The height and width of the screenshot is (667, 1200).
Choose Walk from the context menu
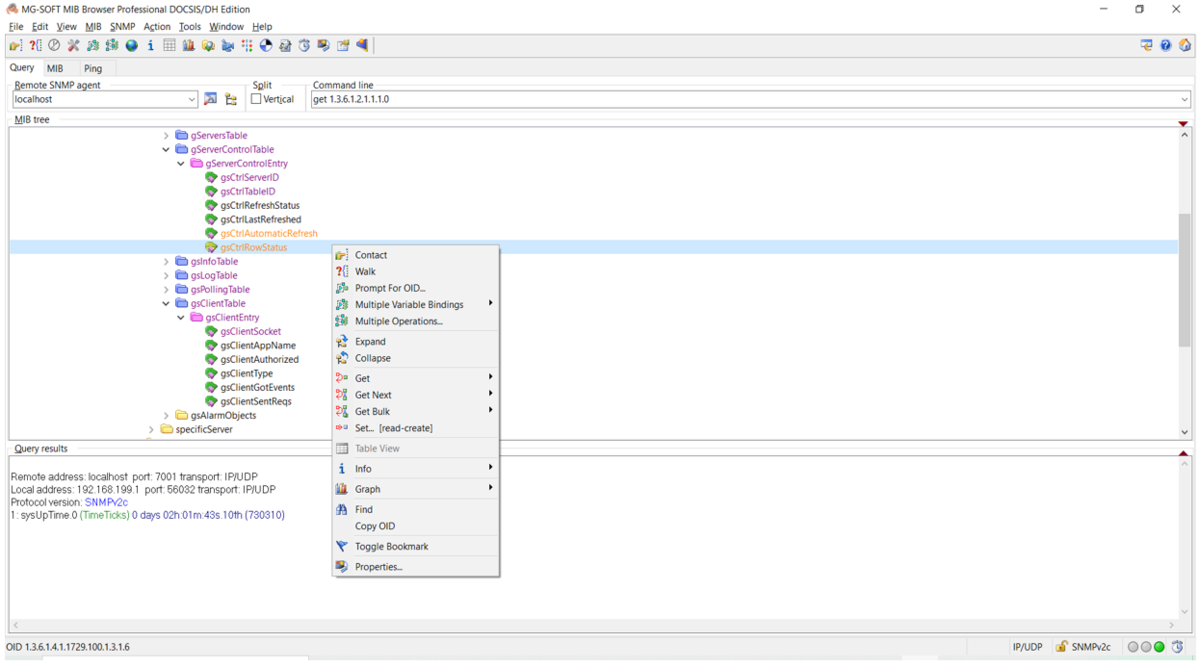point(365,272)
